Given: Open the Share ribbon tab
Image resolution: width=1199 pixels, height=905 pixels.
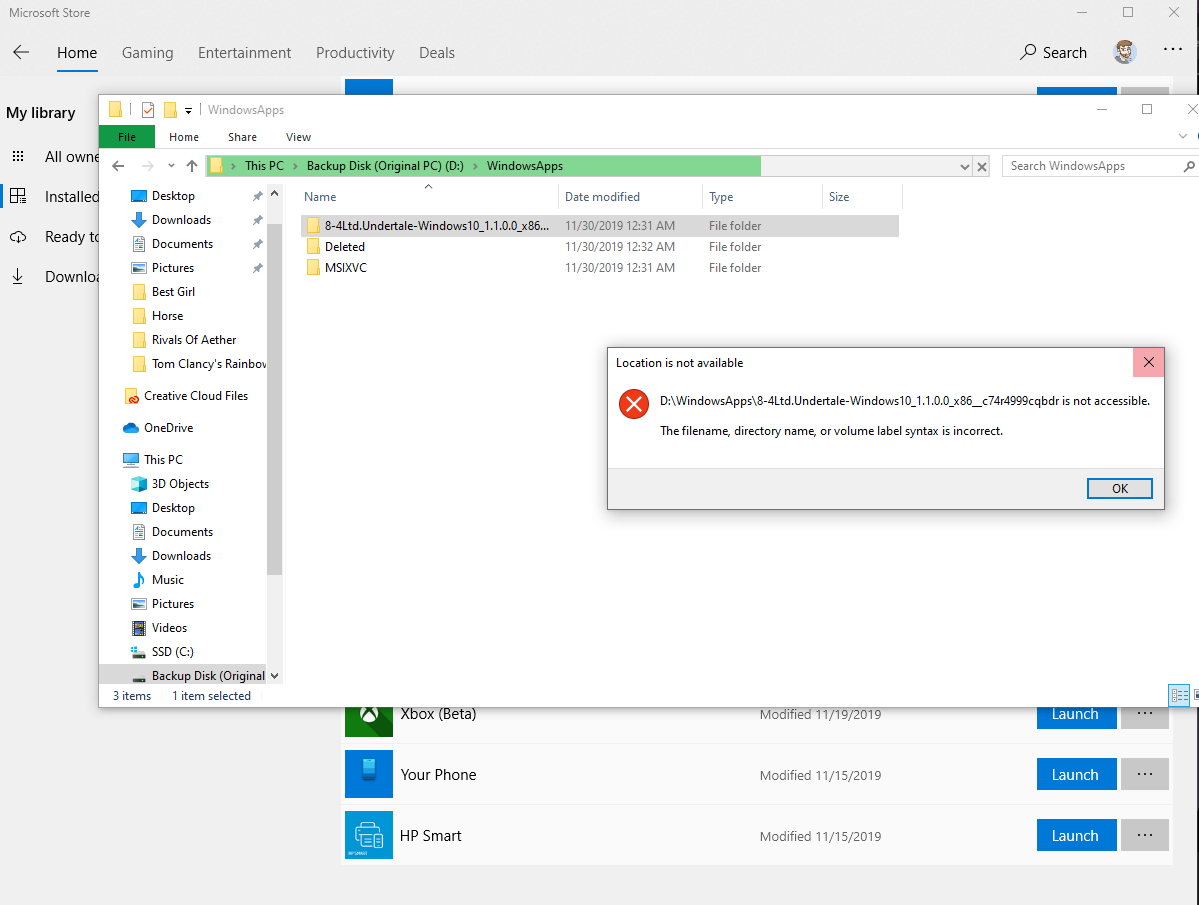Looking at the screenshot, I should point(242,137).
